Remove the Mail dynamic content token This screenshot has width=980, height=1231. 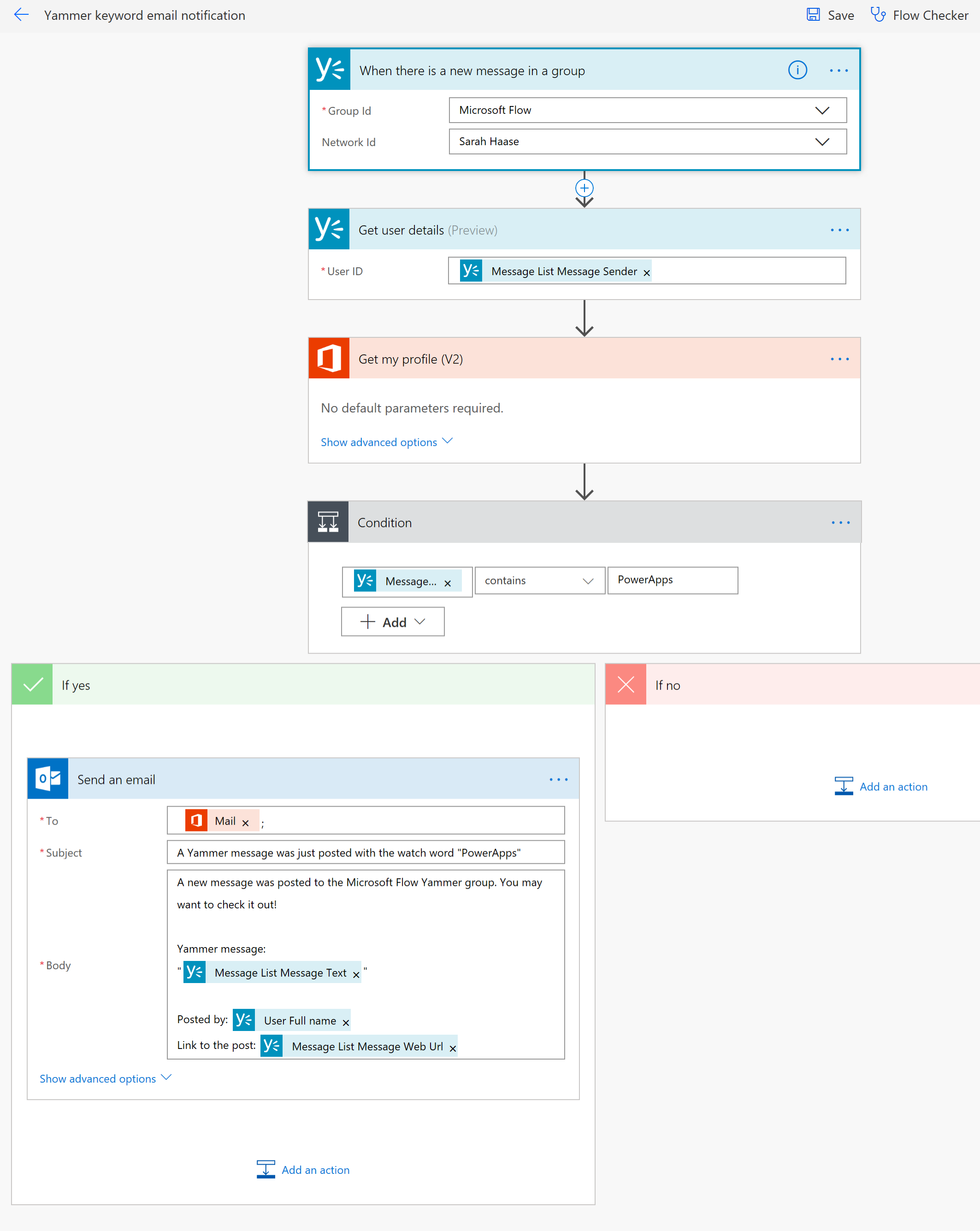[x=245, y=821]
